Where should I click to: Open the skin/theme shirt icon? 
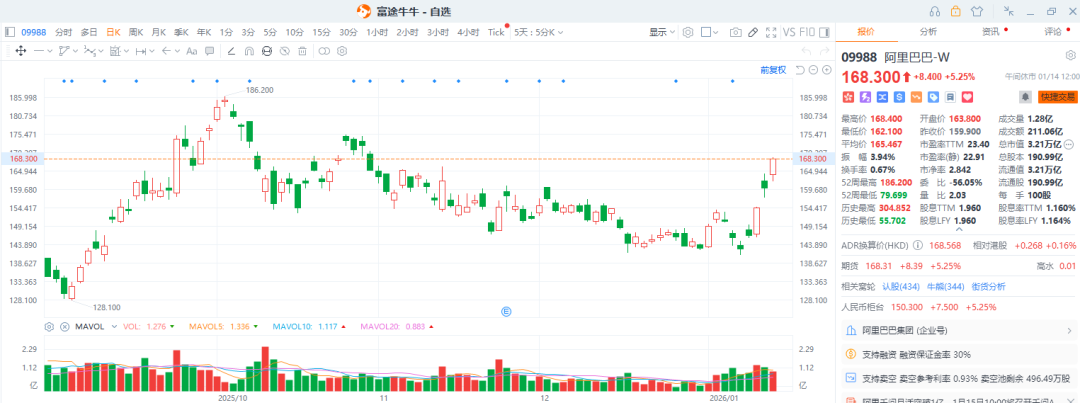977,10
